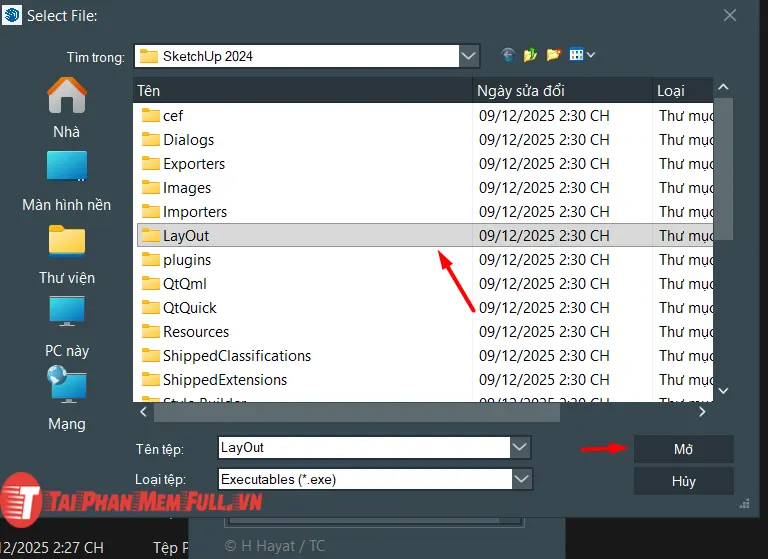Viewport: 768px width, 559px height.
Task: Click the Thư mục type cell of plugins
Action: 686,260
